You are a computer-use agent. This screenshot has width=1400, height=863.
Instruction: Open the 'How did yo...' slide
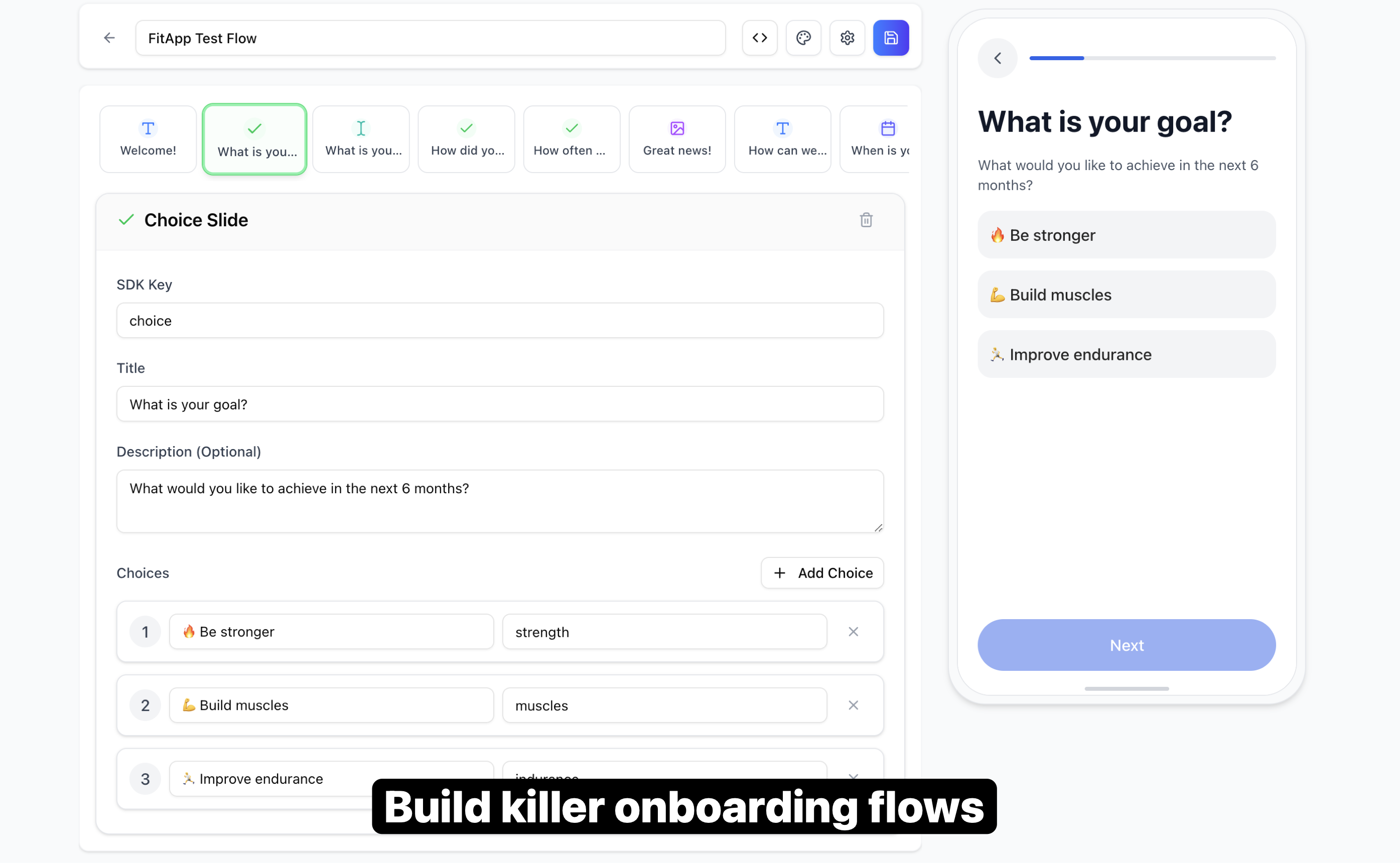[x=466, y=139]
